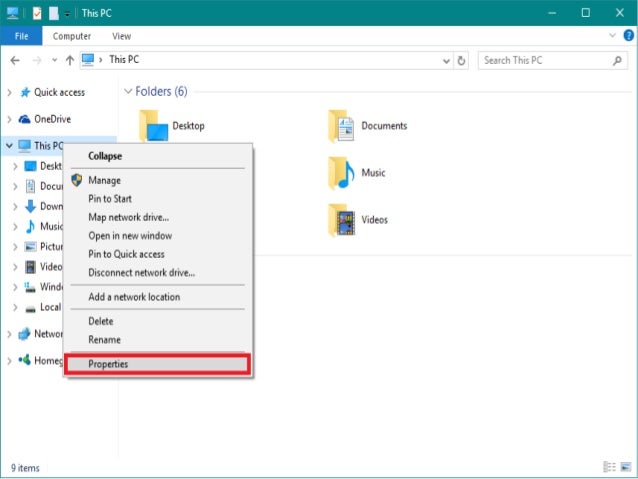The height and width of the screenshot is (479, 638).
Task: Collapse the This PC tree node arrow
Action: point(9,145)
